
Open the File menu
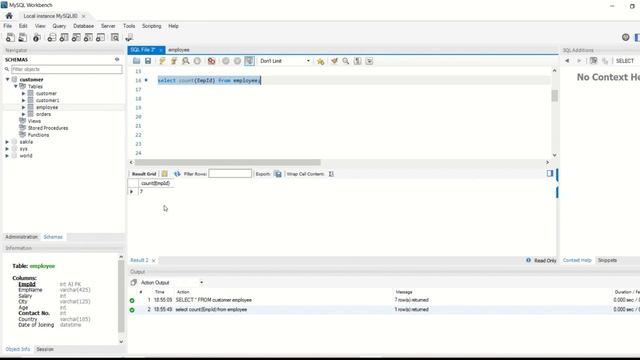click(x=8, y=26)
